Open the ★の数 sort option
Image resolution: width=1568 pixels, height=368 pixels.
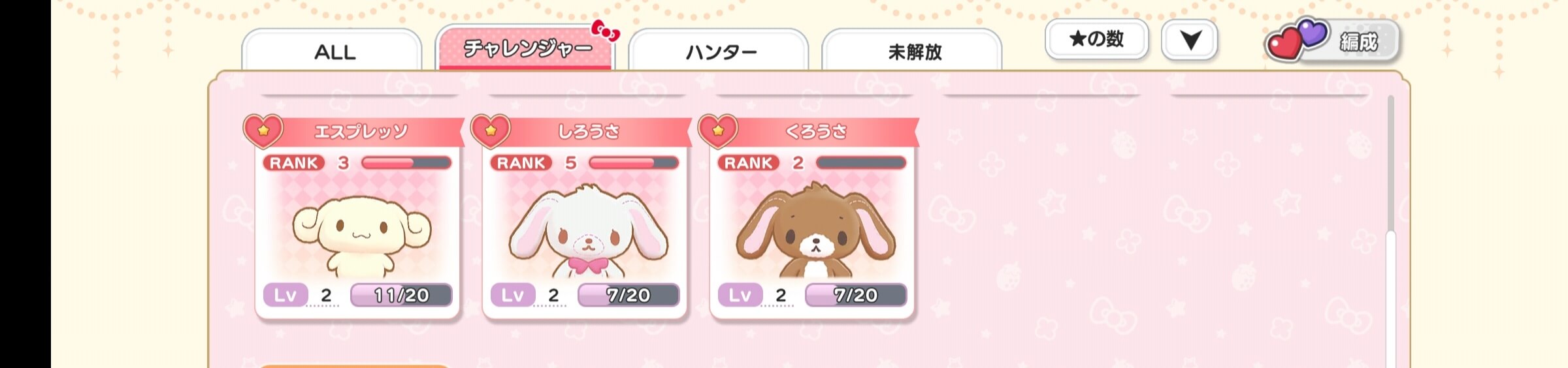click(1096, 39)
